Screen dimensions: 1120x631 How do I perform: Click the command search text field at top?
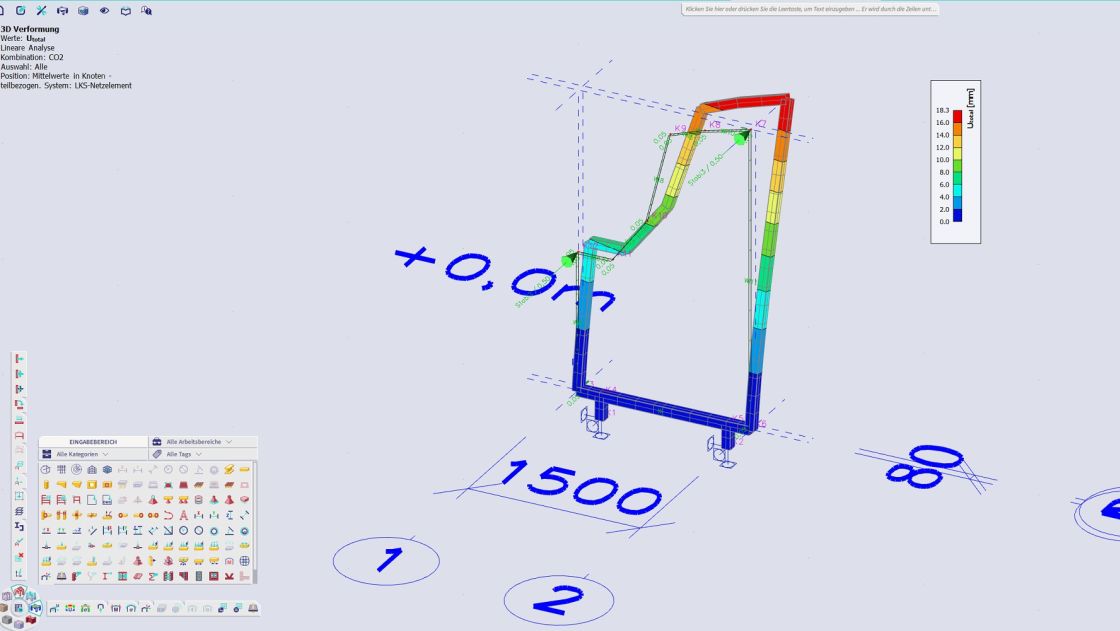coord(809,9)
